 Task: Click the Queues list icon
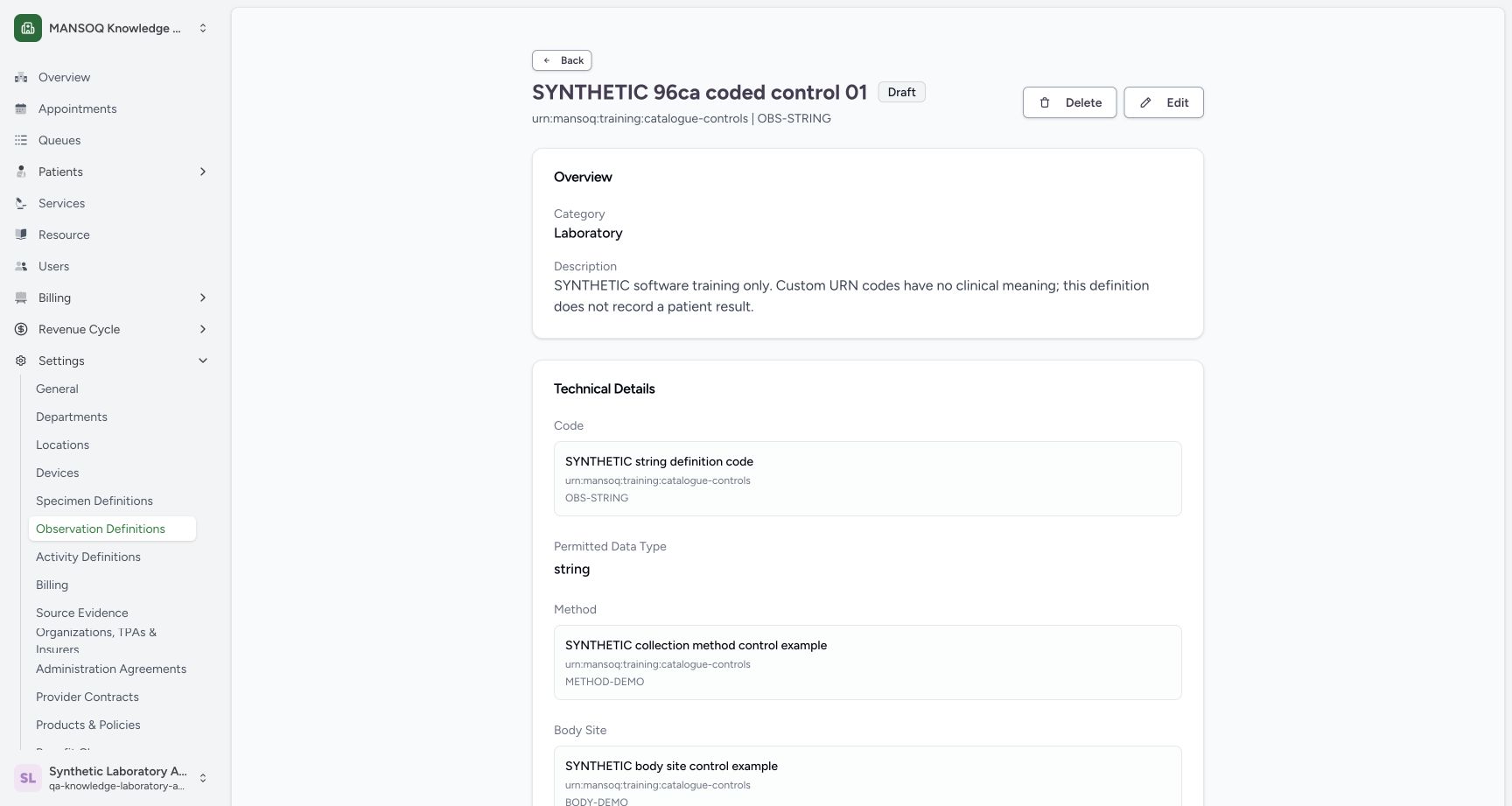[x=21, y=140]
